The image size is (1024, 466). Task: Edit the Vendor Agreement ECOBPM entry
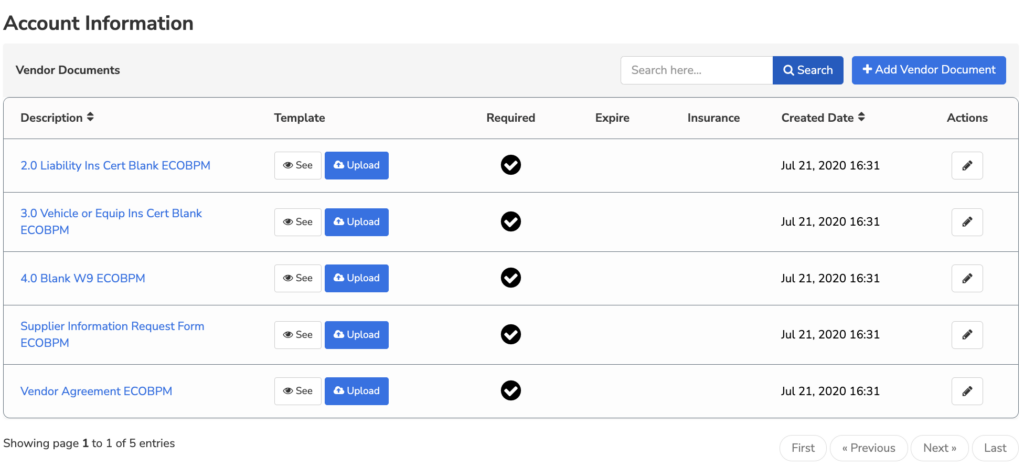967,391
